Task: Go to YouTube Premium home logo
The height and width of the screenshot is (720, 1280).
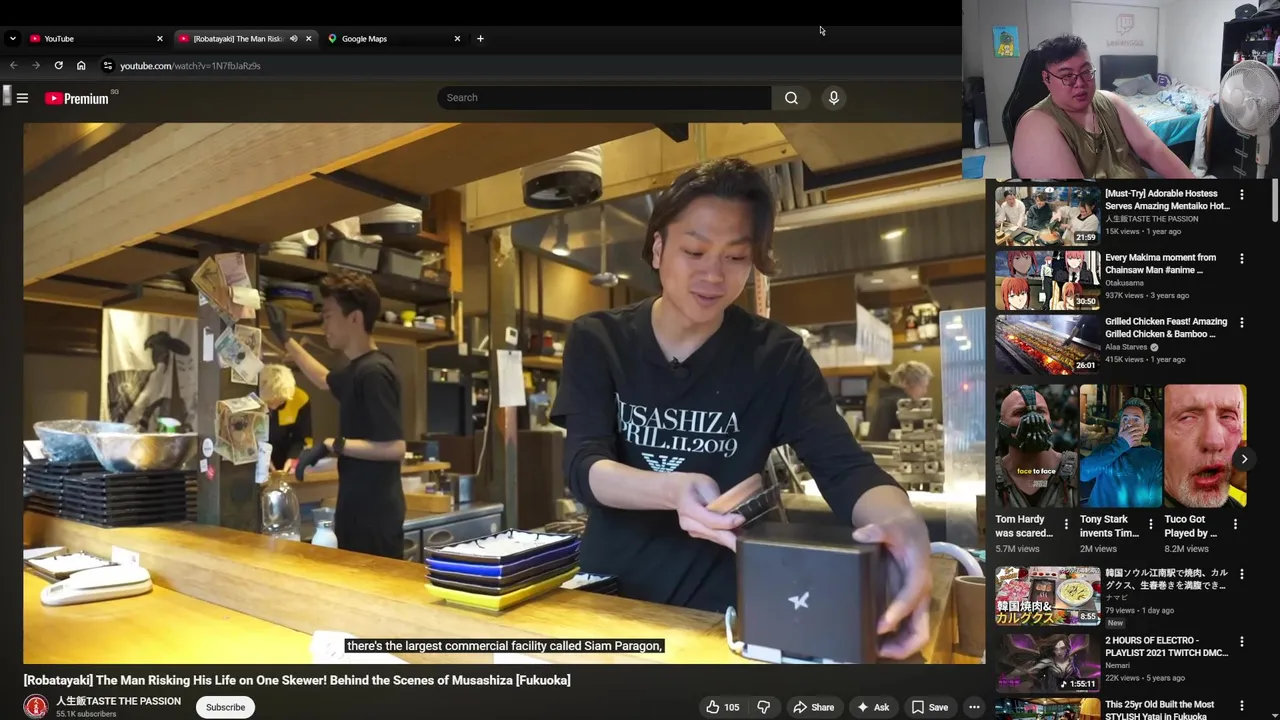Action: pos(77,98)
